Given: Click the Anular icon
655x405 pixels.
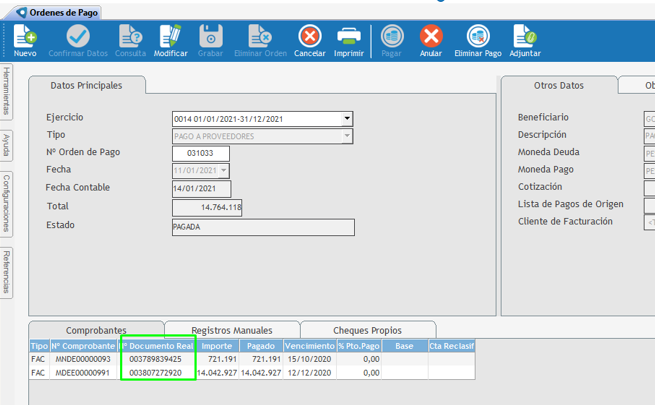Looking at the screenshot, I should point(431,38).
